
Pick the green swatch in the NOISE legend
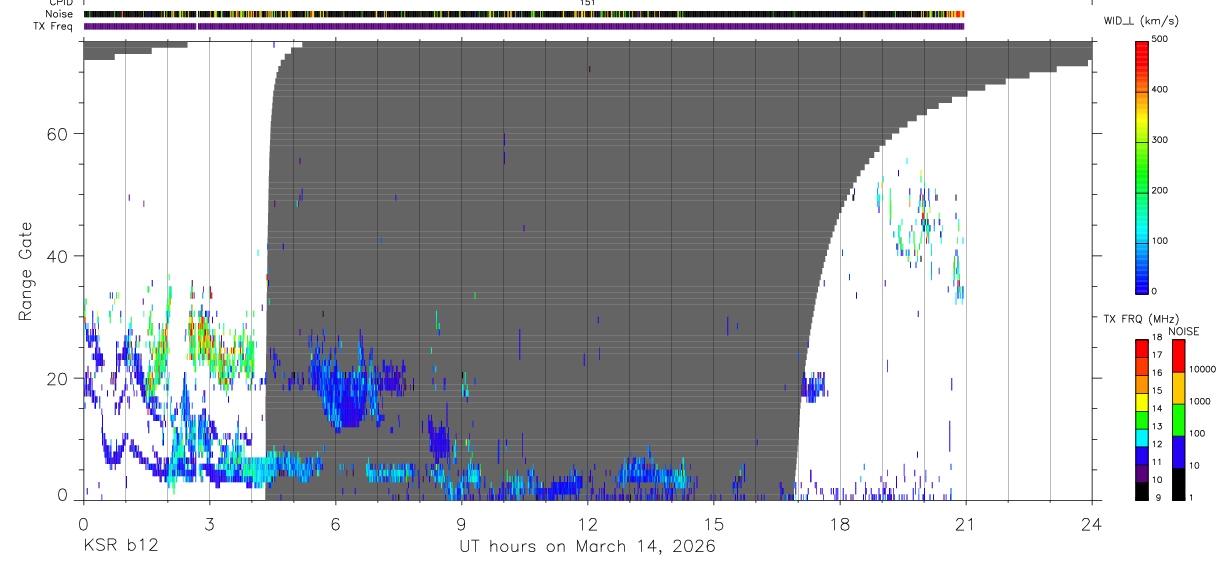pyautogui.click(x=1177, y=420)
